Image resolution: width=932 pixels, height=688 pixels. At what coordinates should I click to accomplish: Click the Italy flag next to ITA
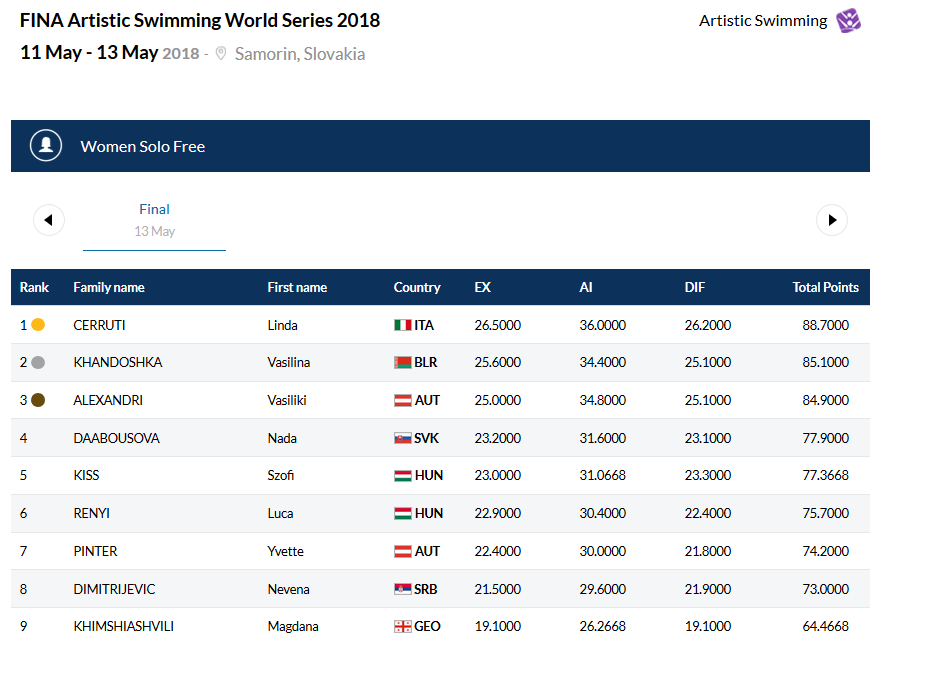point(403,325)
